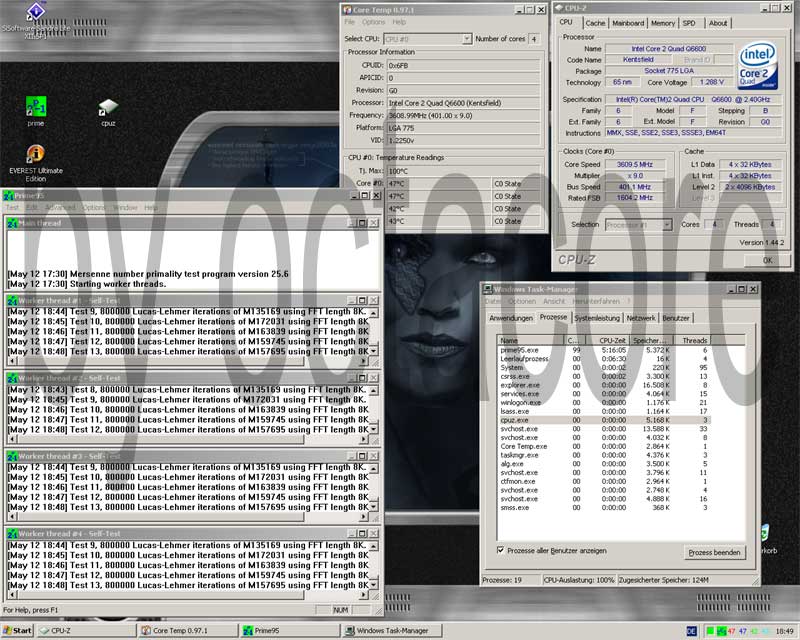Click the DE language indicator in tray
This screenshot has height=640, width=800.
(691, 631)
